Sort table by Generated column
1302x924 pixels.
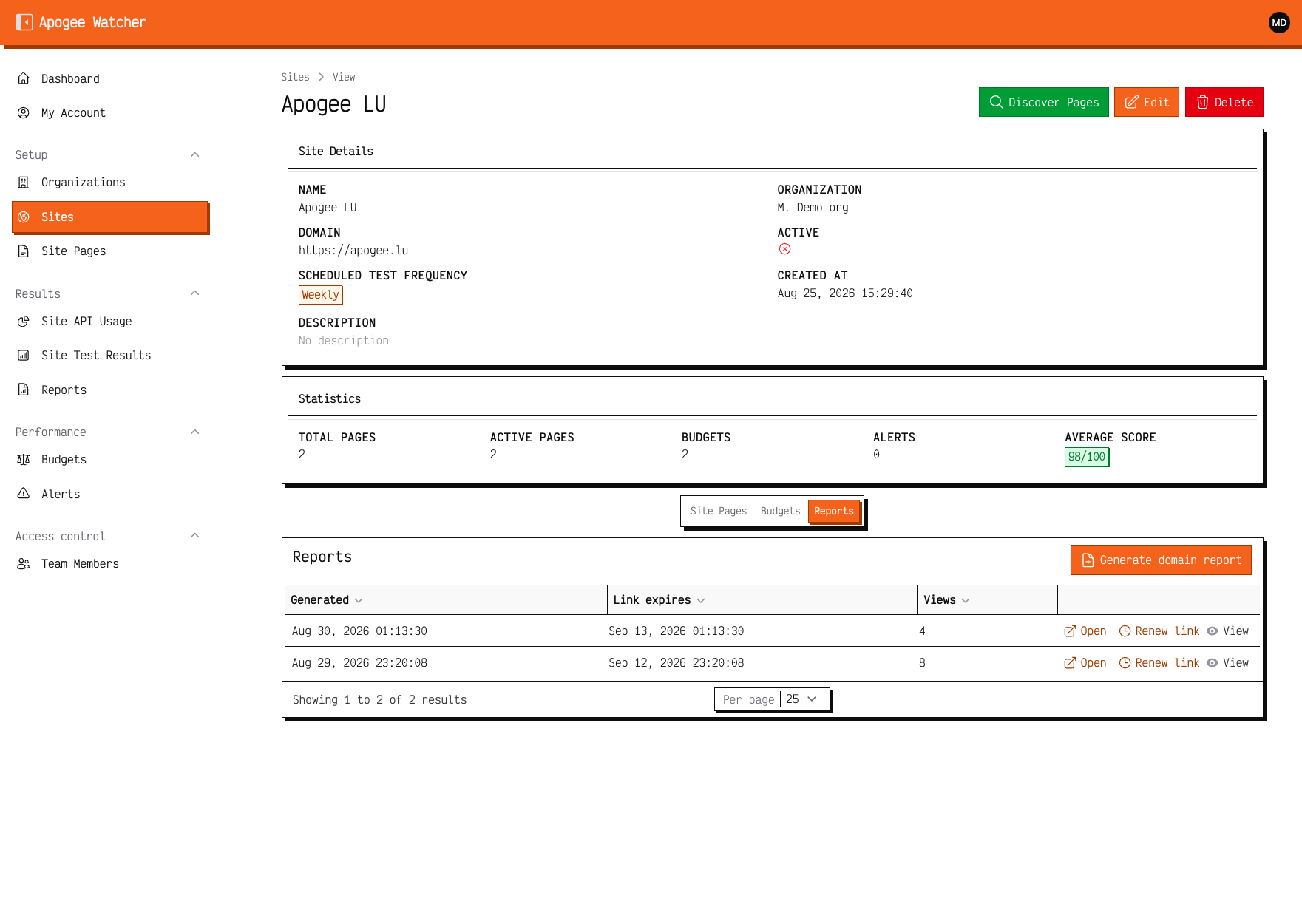[x=326, y=599]
